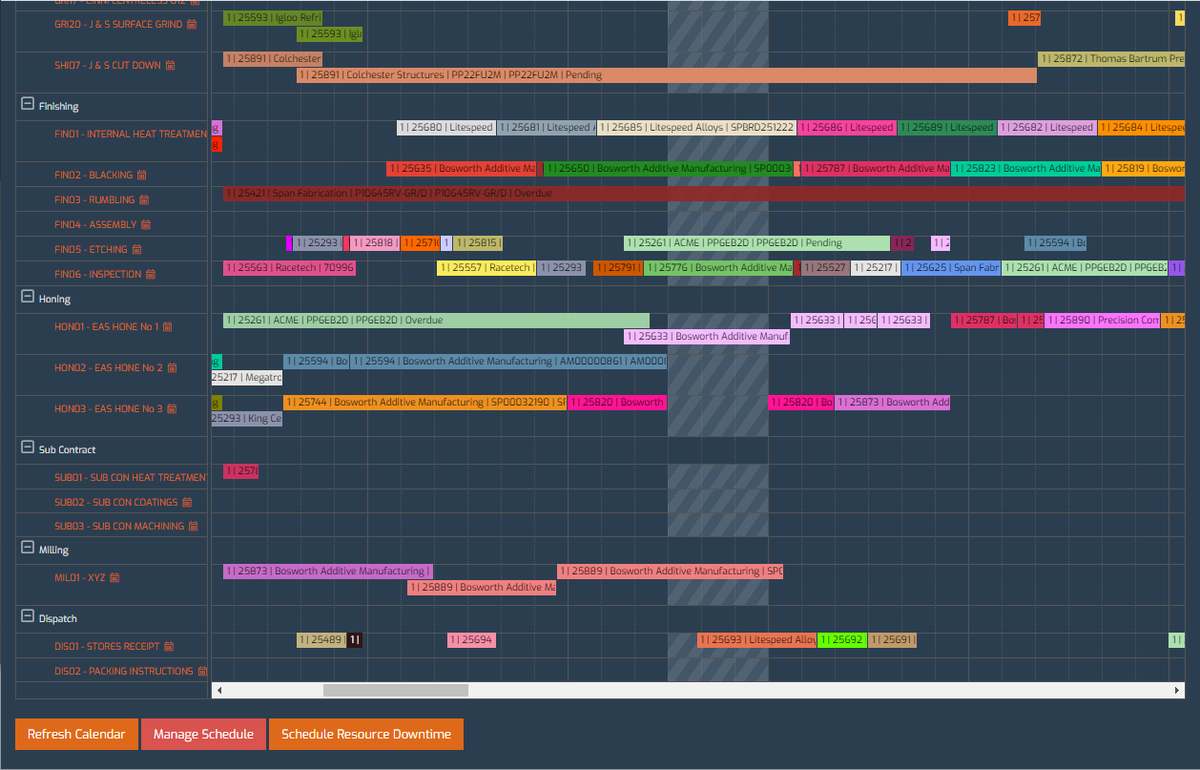This screenshot has width=1200, height=770.
Task: Select 25633 Bosworth Additive Manuf bar
Action: point(707,337)
